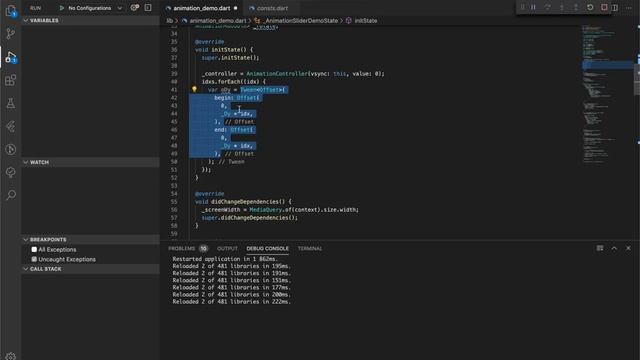Click 'Reloaded 2 of 481 libraries in 222ms.' line
This screenshot has height=360, width=640.
(231, 302)
